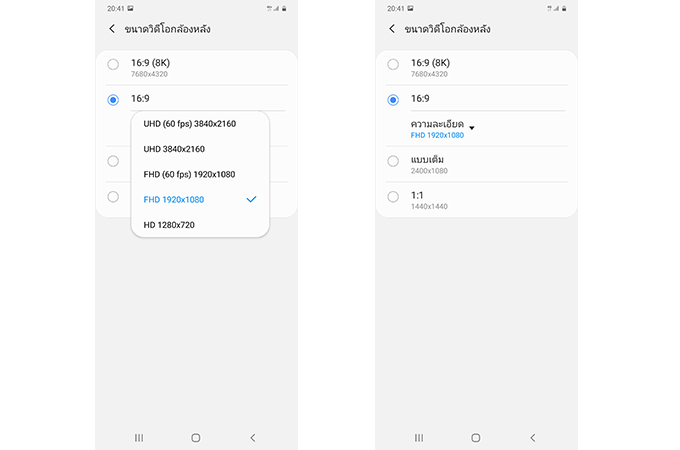Tap home button on right phone navigation bar

tap(476, 438)
